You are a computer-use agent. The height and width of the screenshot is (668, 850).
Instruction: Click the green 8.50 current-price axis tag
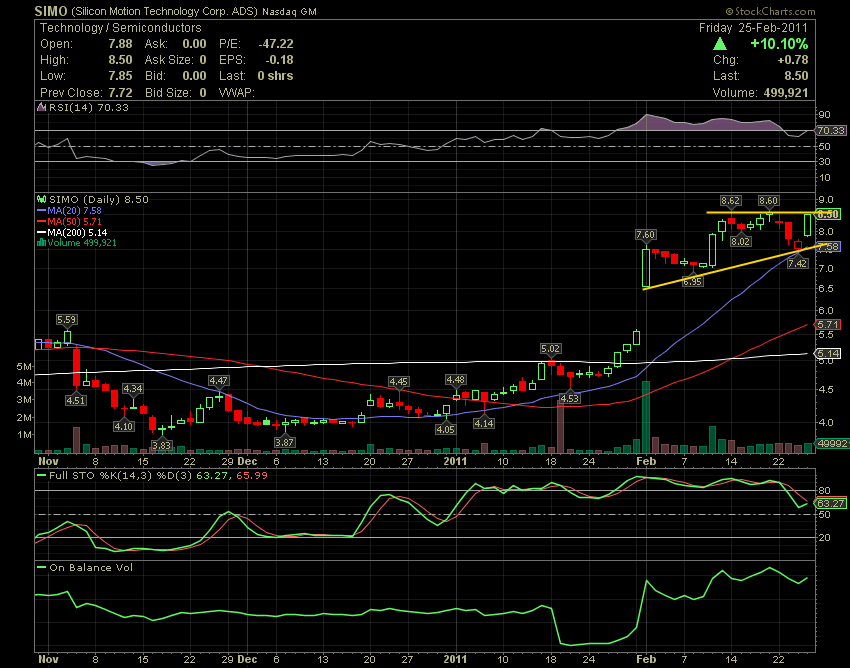(x=828, y=214)
